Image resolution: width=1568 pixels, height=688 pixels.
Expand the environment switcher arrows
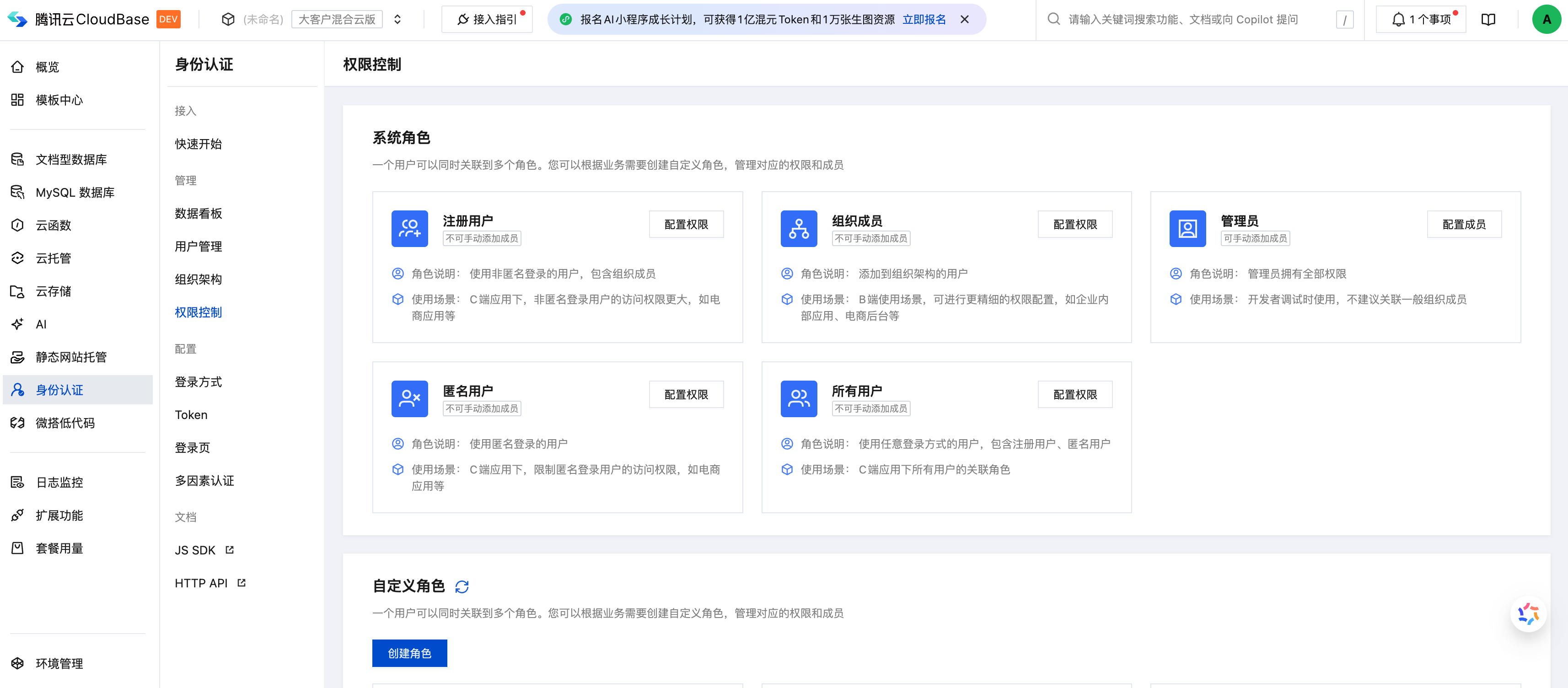397,20
